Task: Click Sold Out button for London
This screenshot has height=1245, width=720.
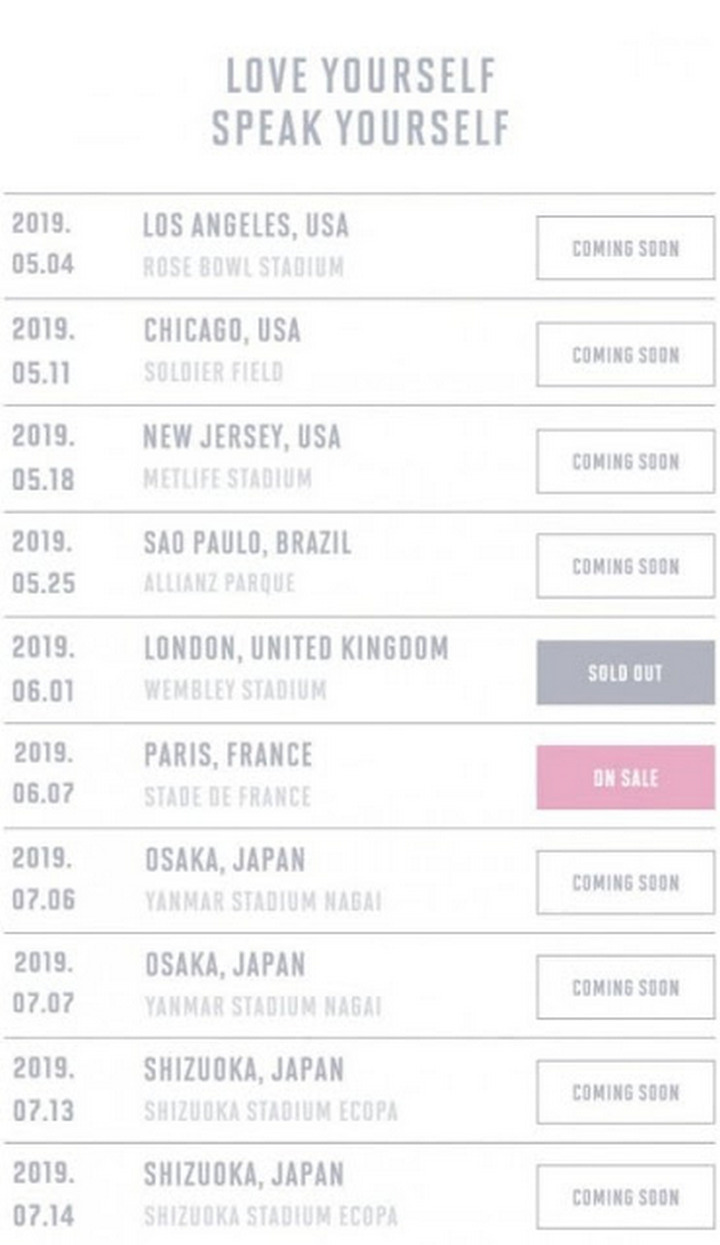Action: coord(625,672)
